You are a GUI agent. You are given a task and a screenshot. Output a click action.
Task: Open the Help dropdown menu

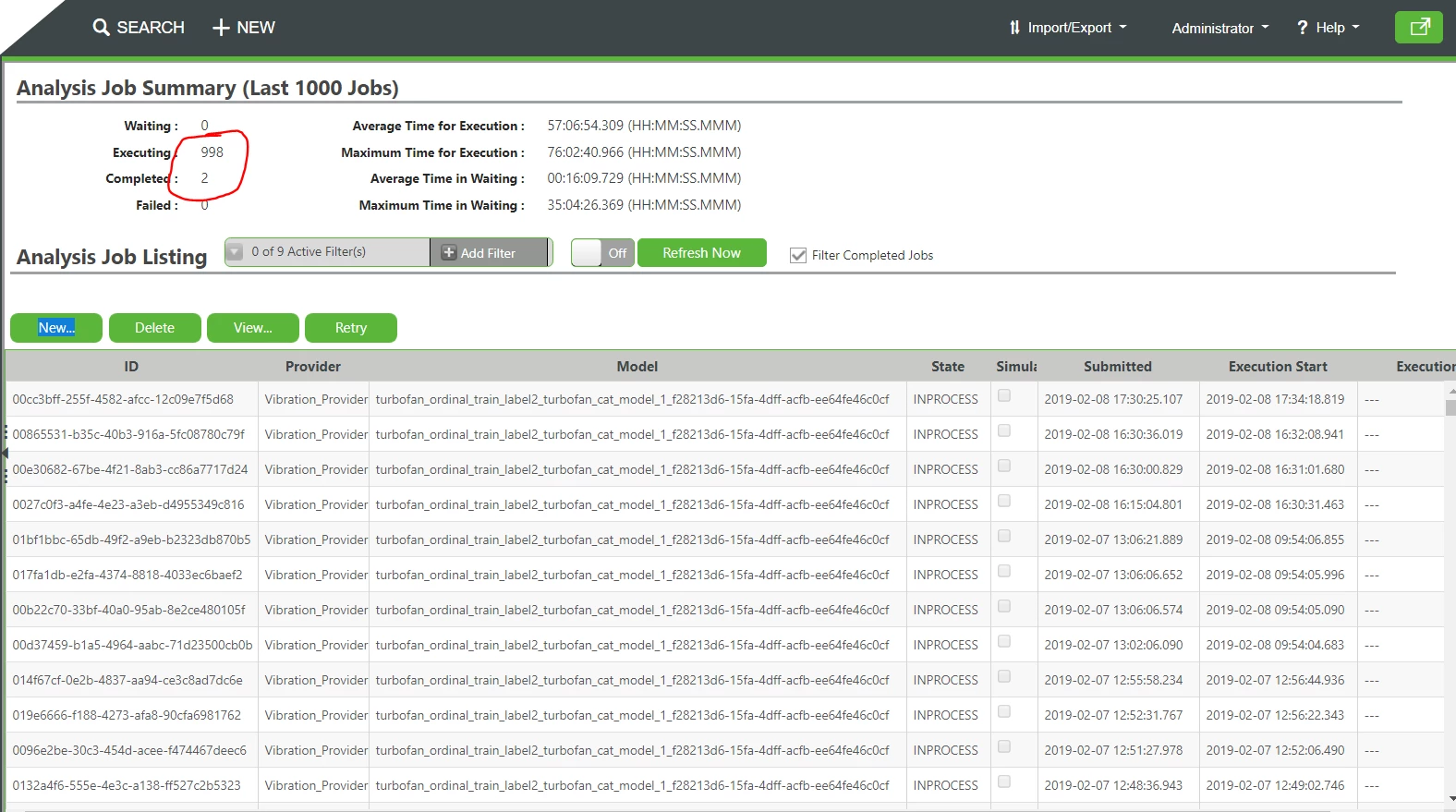click(1329, 28)
